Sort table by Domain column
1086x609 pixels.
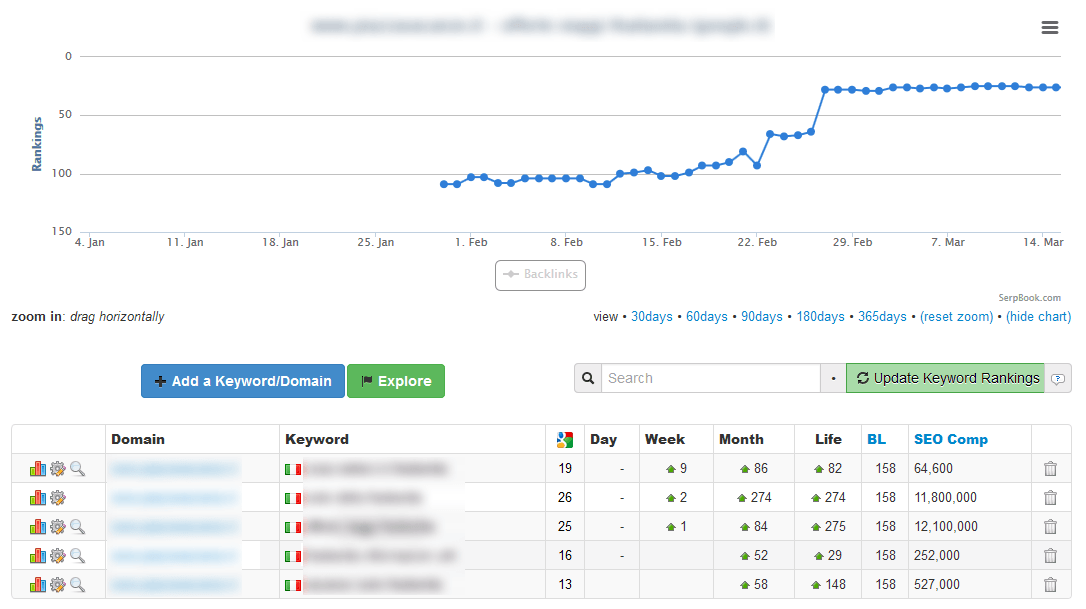[x=138, y=439]
